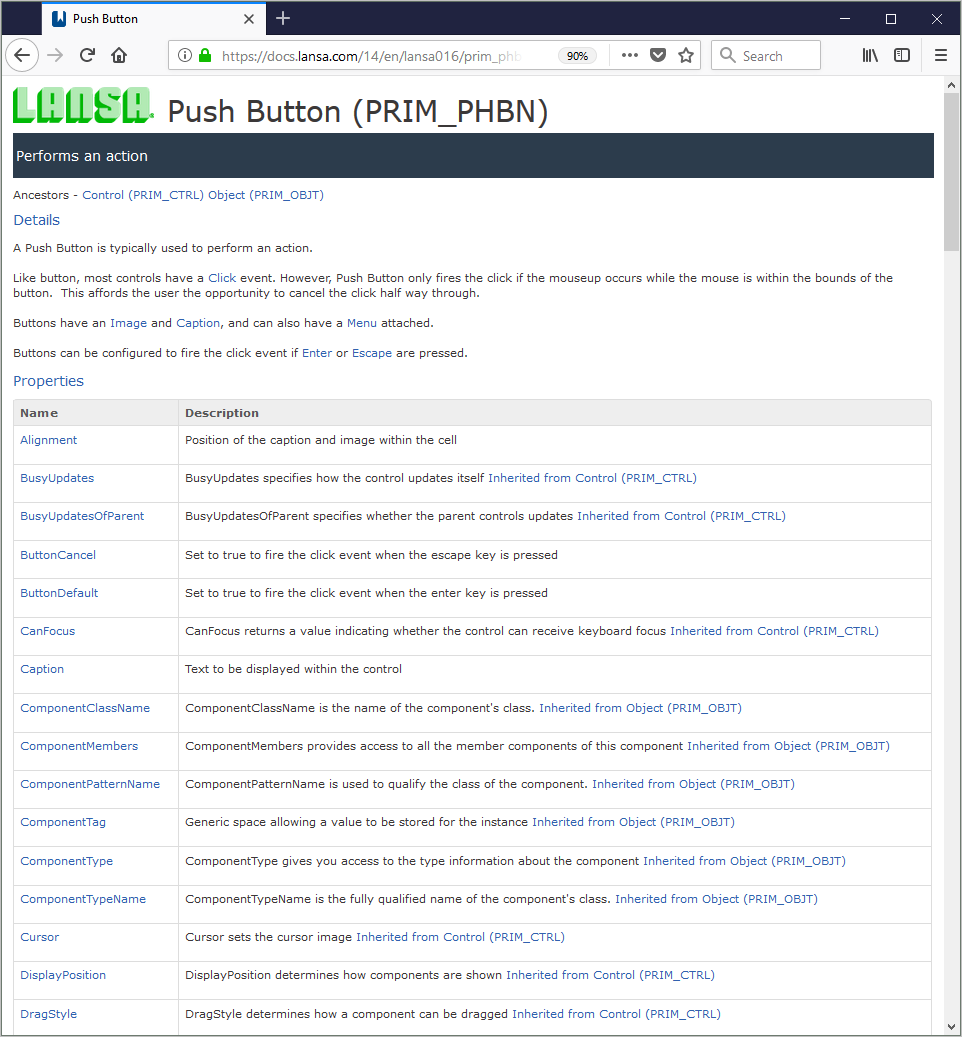Click the Performs an action banner text
Viewport: 962px width, 1037px height.
pos(82,156)
